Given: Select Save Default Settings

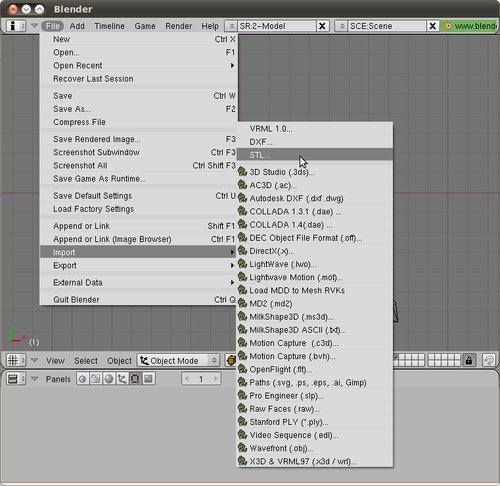Looking at the screenshot, I should coord(138,196).
